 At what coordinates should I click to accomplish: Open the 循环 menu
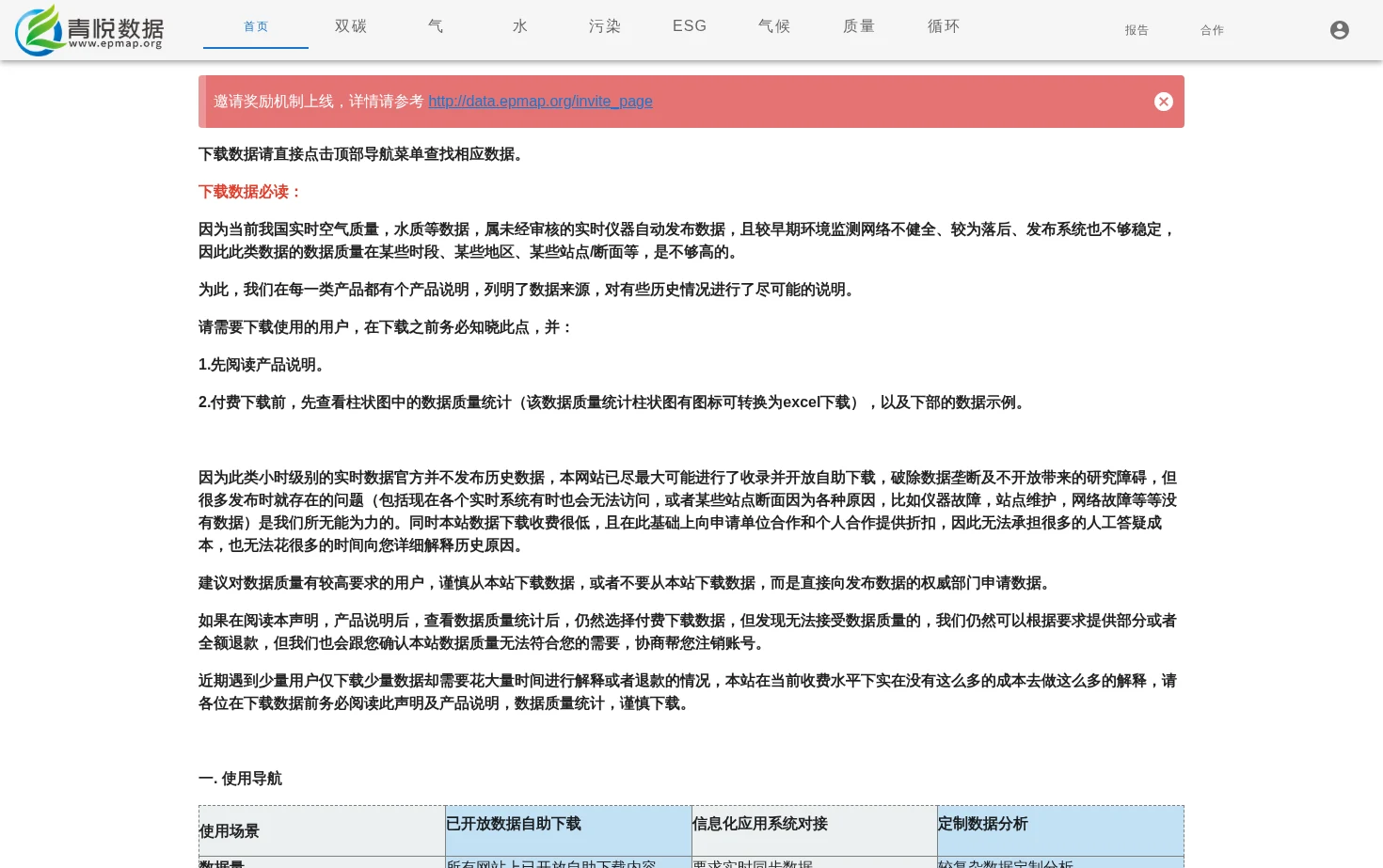tap(944, 26)
